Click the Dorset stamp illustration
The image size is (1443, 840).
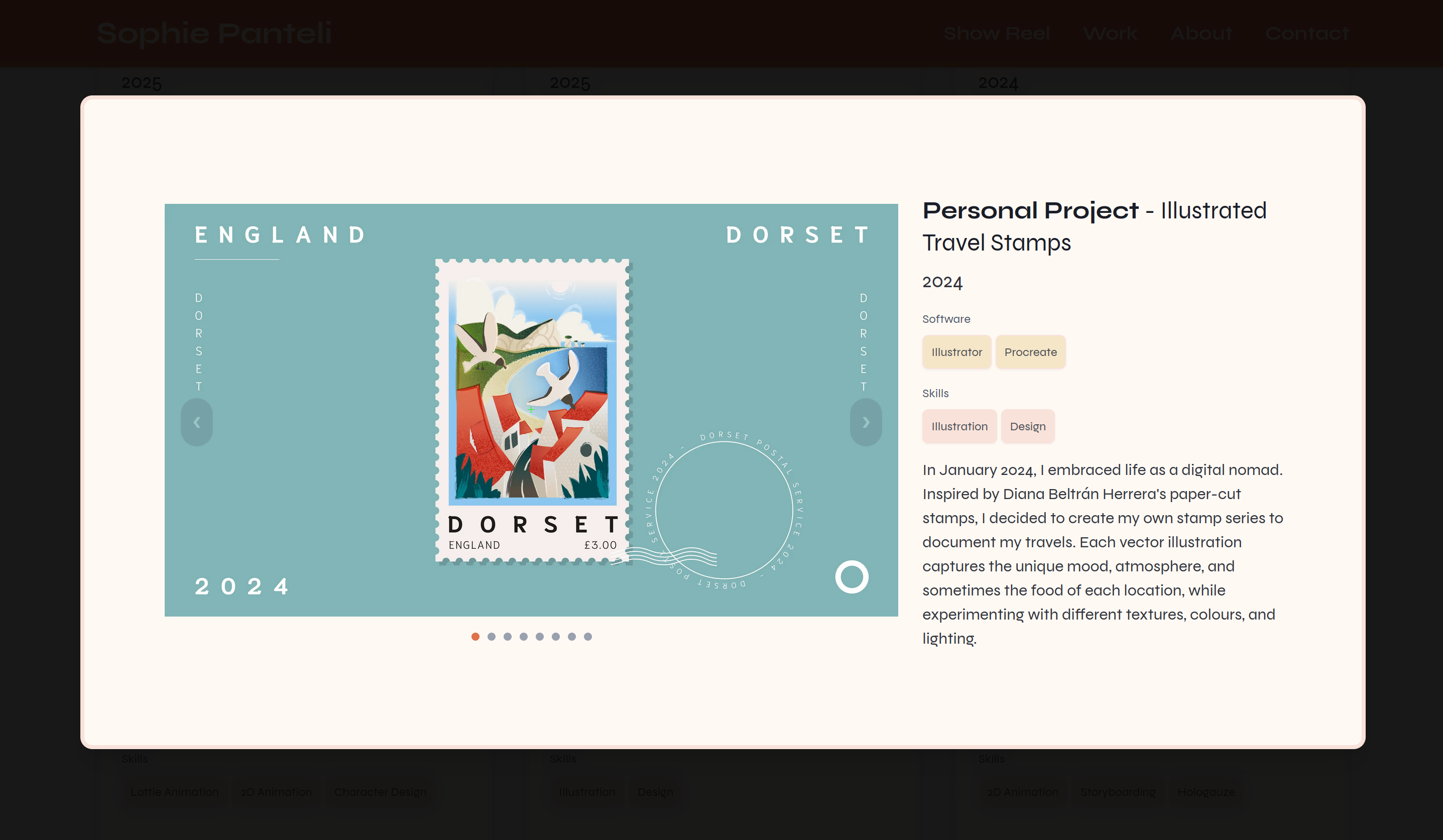(x=532, y=395)
